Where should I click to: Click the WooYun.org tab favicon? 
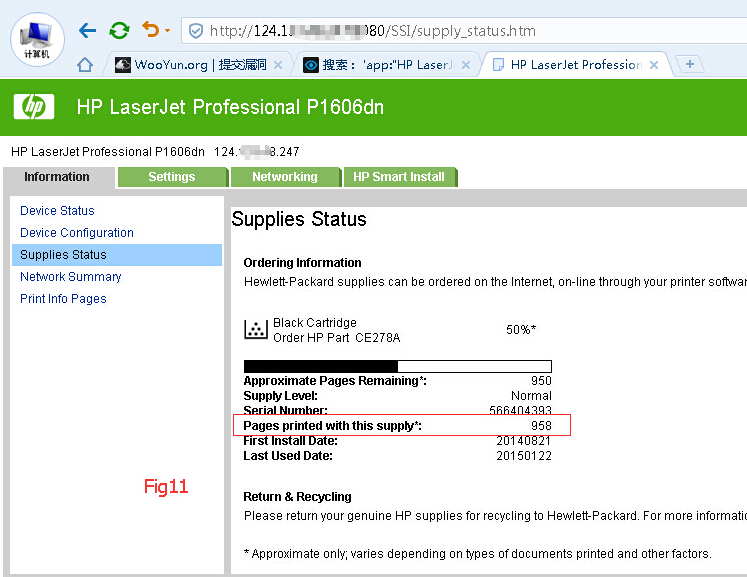point(122,65)
